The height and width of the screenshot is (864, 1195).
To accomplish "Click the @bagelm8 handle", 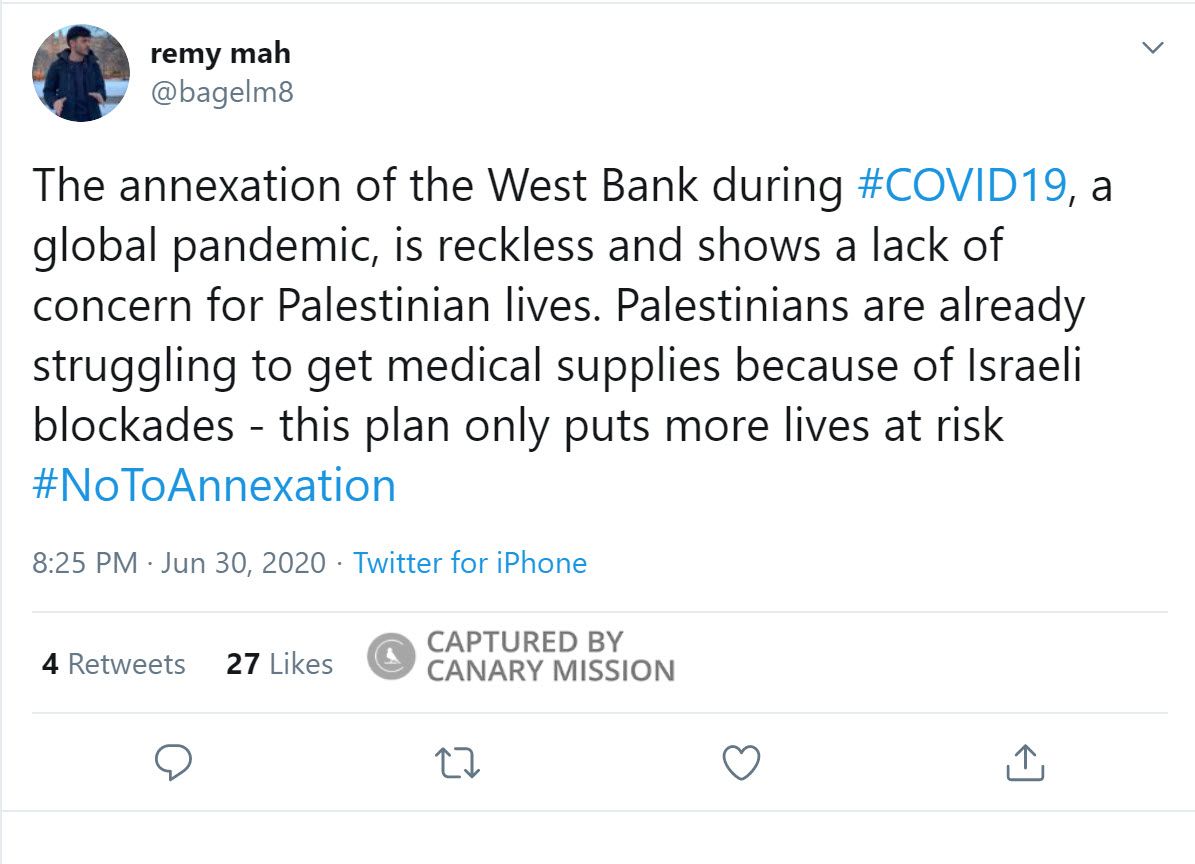I will pyautogui.click(x=221, y=93).
